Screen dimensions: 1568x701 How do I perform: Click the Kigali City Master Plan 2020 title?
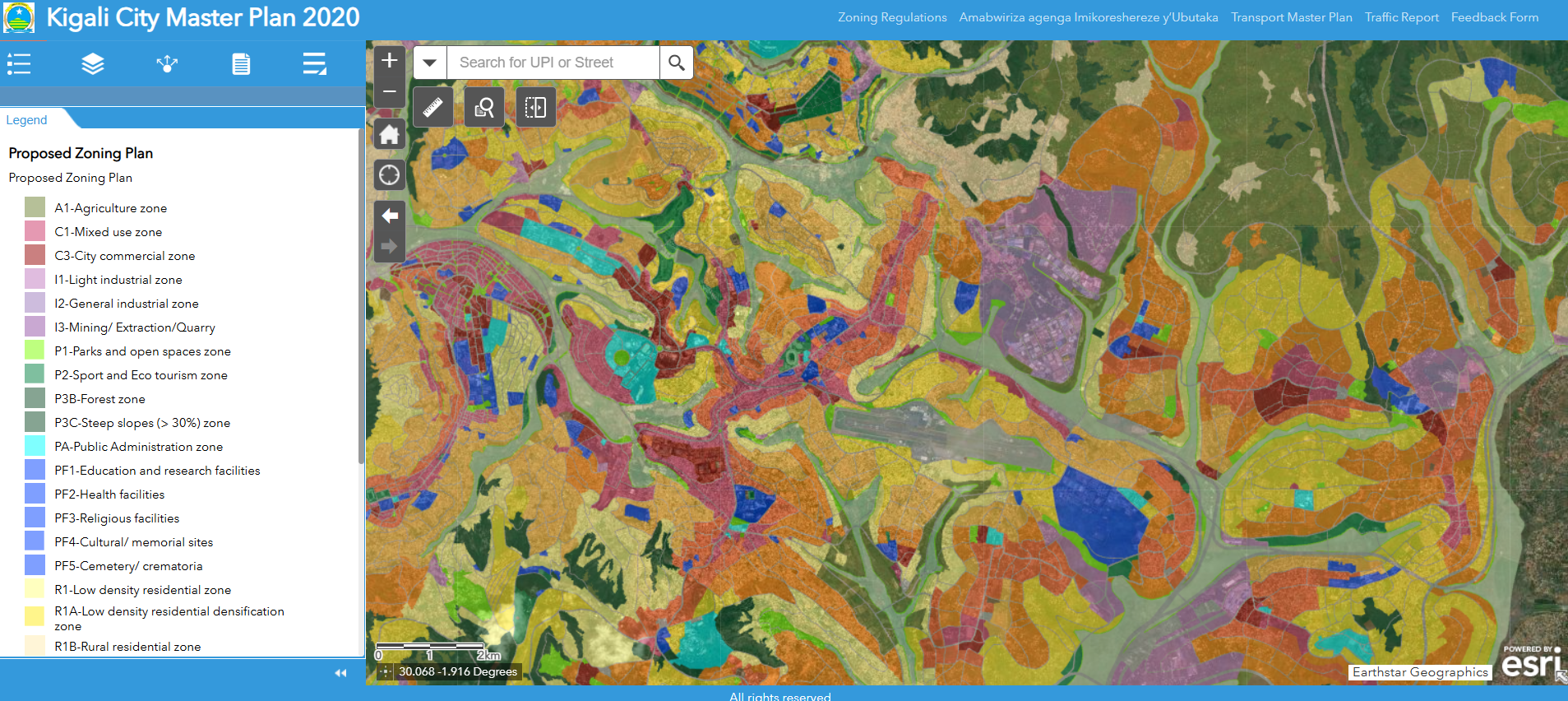[203, 17]
